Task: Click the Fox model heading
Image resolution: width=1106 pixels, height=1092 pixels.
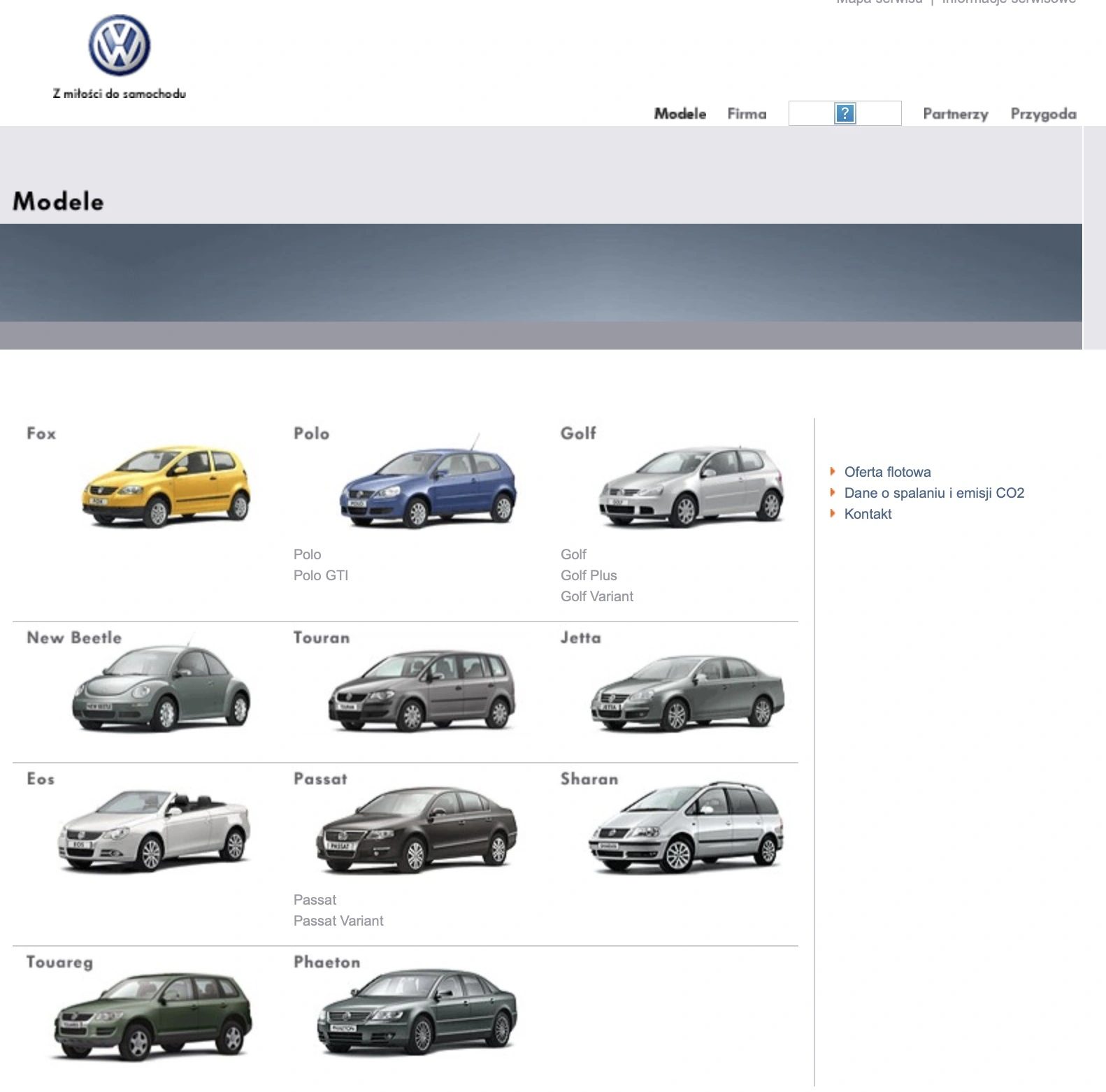Action: [x=41, y=433]
